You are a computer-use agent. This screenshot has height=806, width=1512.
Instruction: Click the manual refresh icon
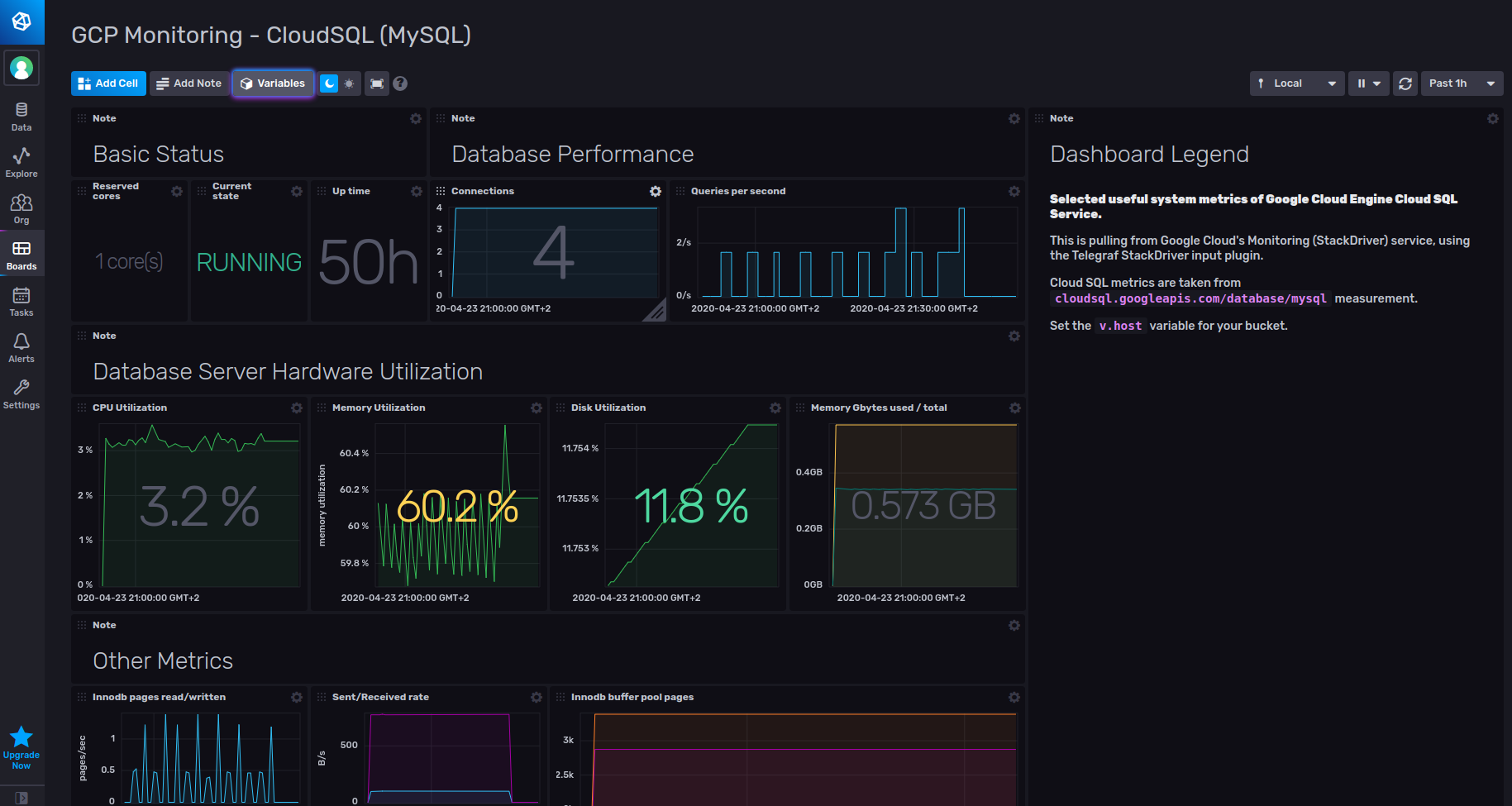1405,83
